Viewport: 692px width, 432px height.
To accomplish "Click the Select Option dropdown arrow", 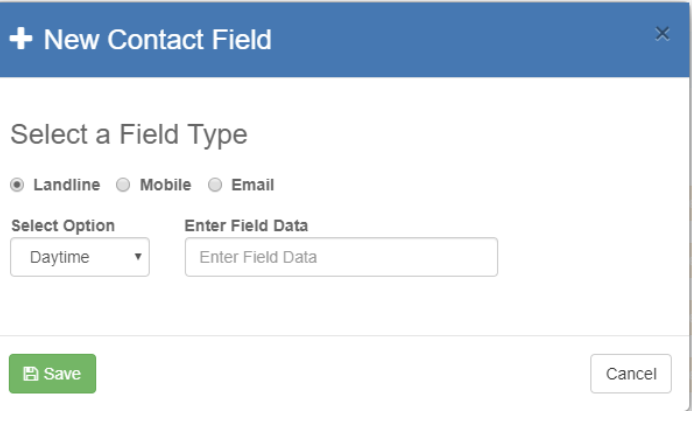I will 137,258.
